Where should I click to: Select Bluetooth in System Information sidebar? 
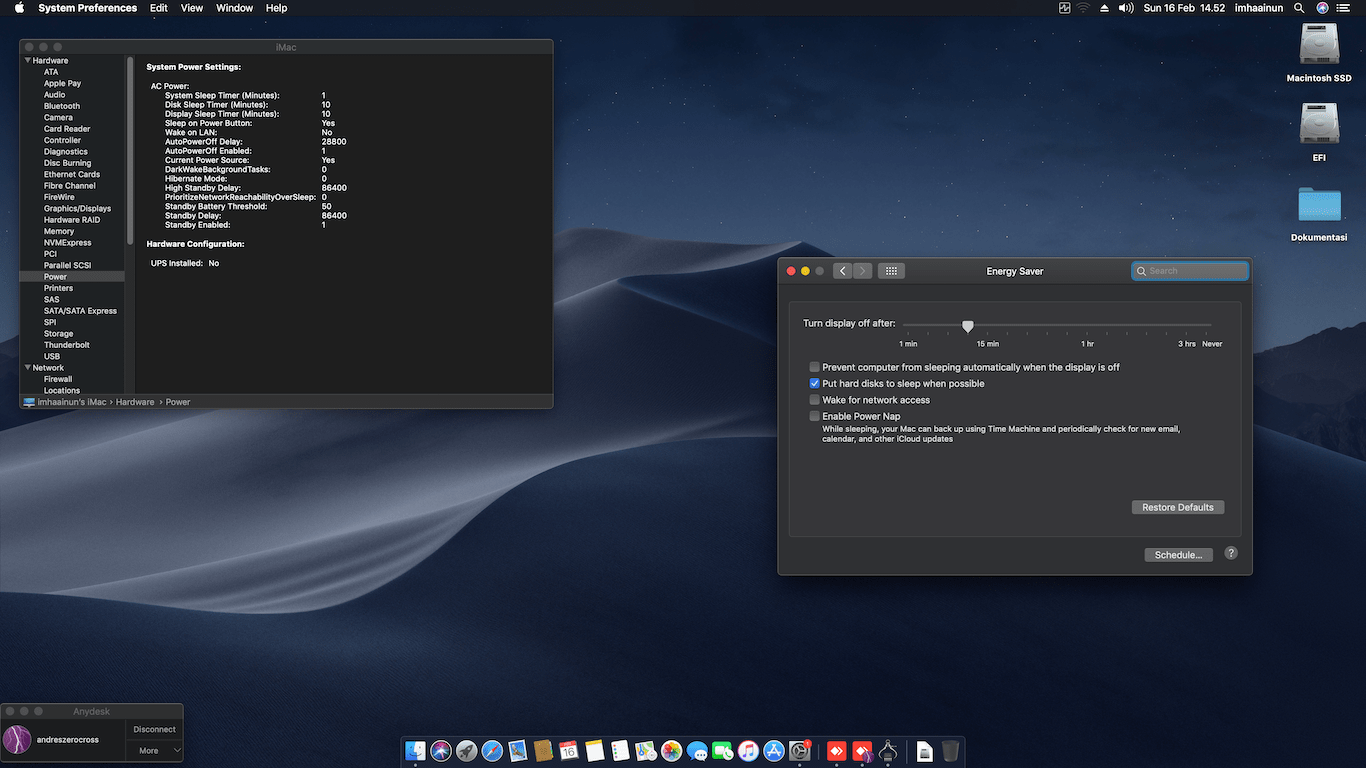click(x=62, y=106)
